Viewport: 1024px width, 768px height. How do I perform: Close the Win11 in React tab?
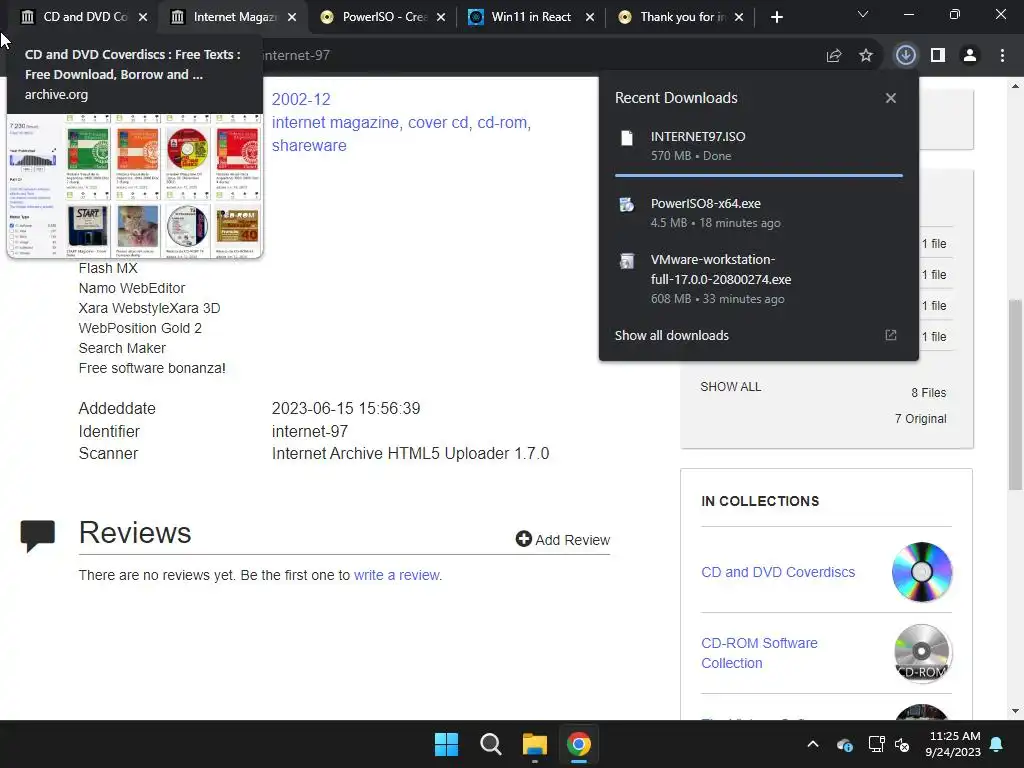click(590, 17)
